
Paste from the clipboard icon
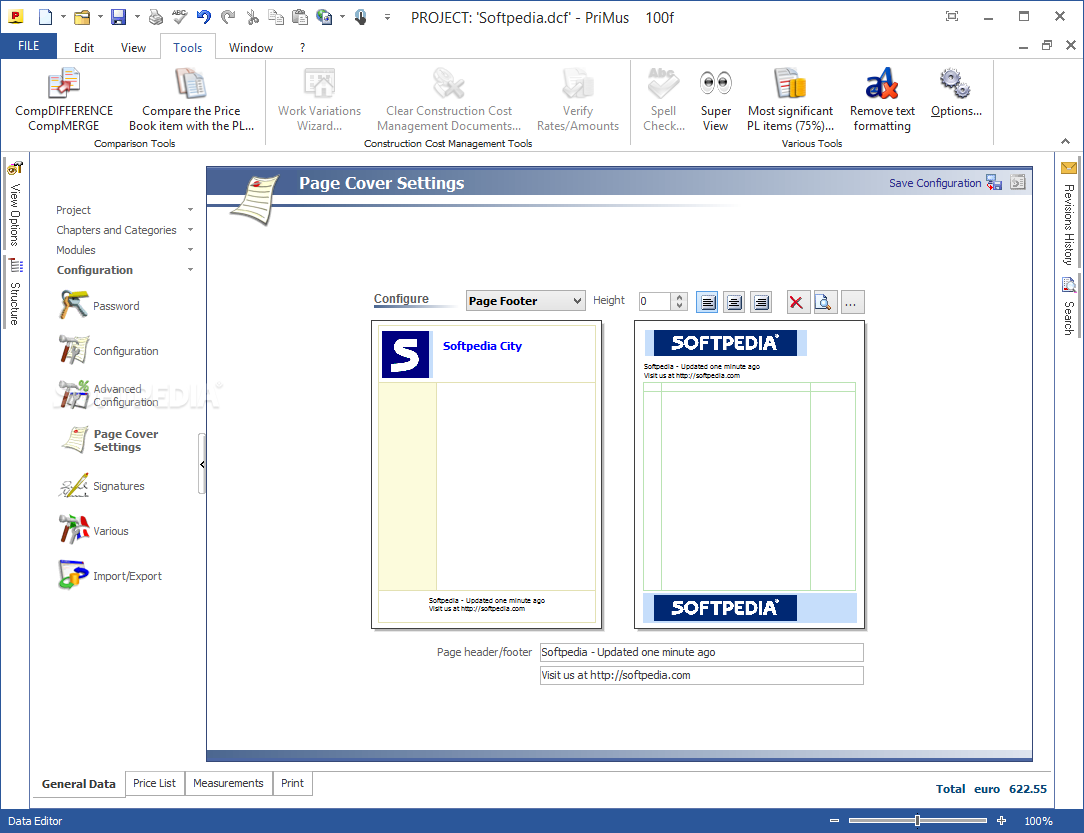pos(299,17)
